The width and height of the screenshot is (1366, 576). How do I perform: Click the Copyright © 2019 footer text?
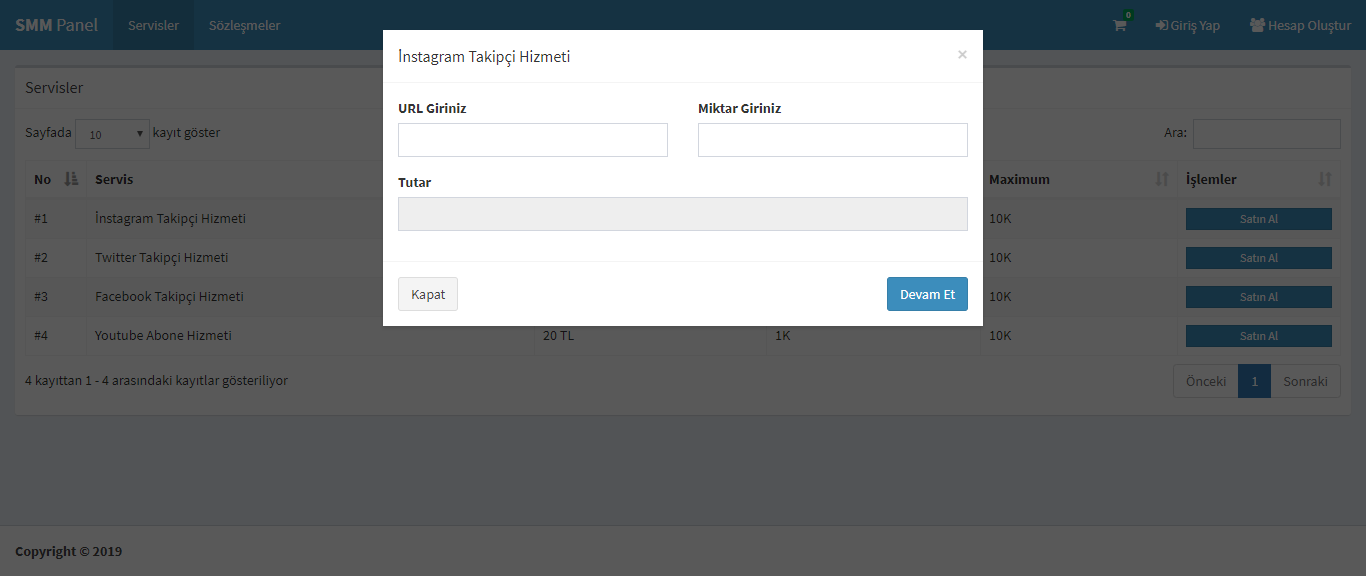click(x=68, y=551)
